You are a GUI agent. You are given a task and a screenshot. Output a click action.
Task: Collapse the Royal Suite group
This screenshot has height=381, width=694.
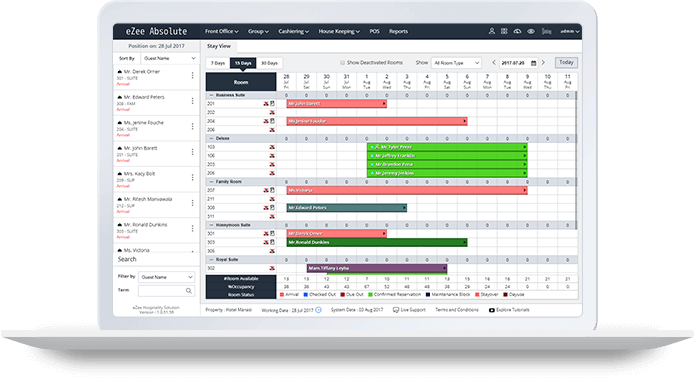[211, 260]
